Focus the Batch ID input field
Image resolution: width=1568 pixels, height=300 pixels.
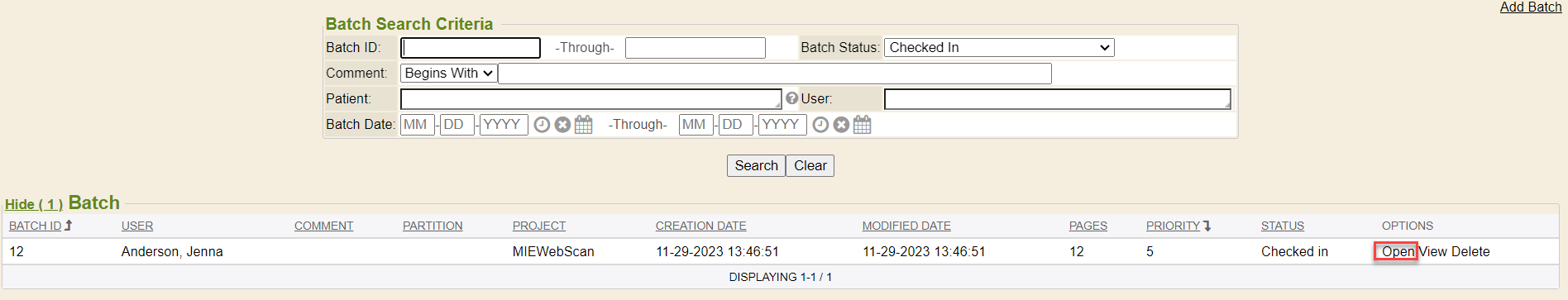point(471,48)
